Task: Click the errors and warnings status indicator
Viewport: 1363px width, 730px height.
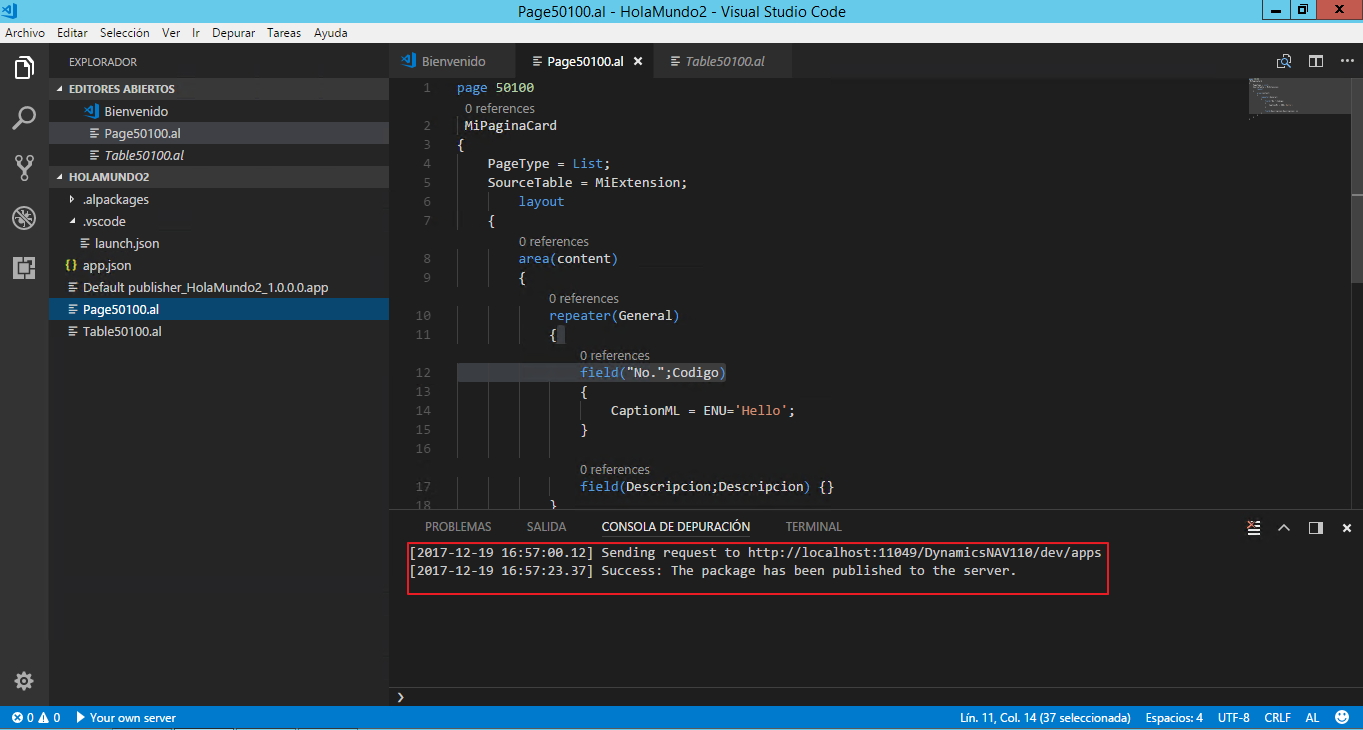Action: [35, 718]
